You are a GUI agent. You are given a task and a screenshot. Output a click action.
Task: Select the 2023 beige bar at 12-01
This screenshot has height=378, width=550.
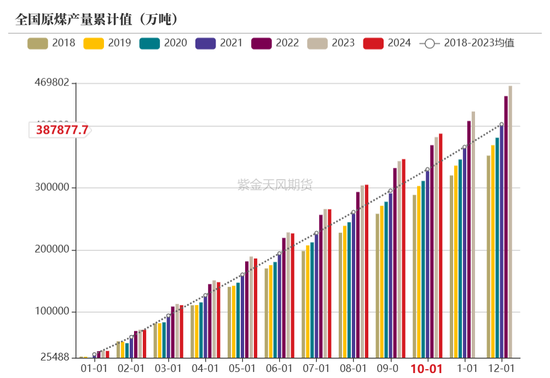click(510, 222)
